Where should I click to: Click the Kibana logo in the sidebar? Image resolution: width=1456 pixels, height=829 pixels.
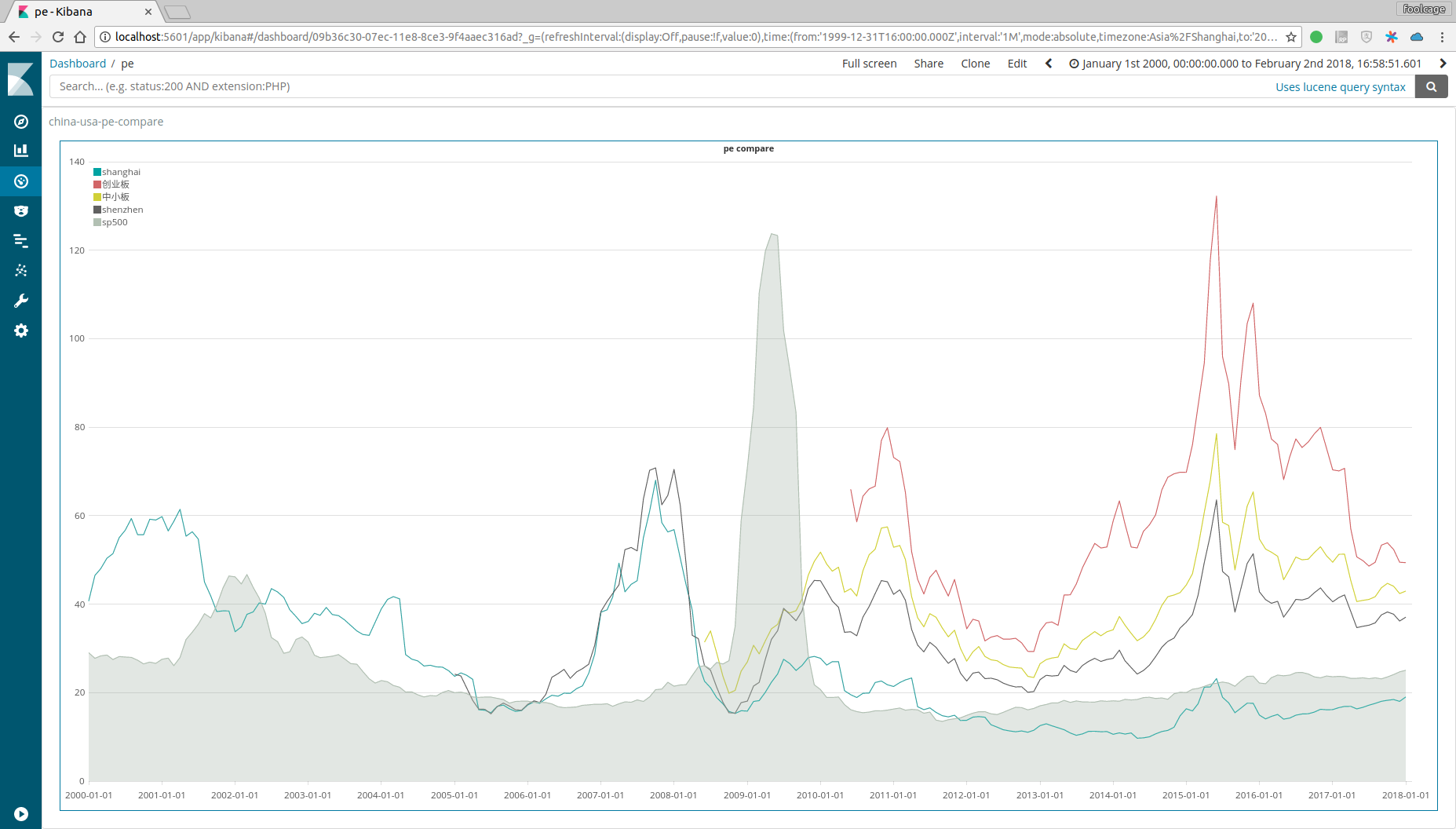20,79
